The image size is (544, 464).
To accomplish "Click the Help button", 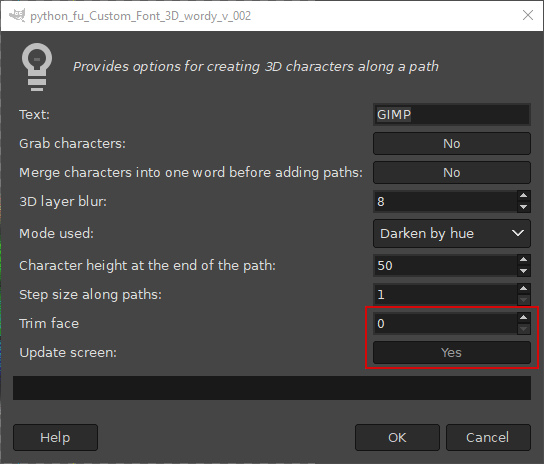I will point(56,437).
